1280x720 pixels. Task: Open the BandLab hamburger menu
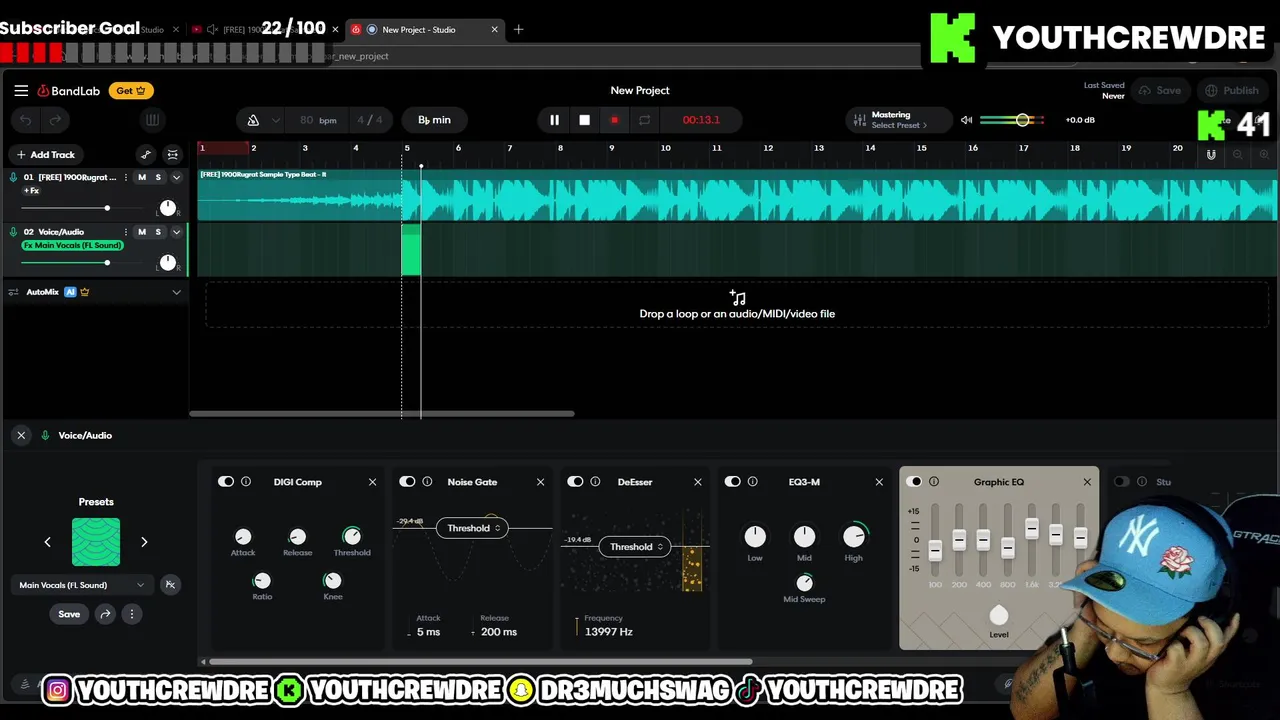pyautogui.click(x=21, y=90)
